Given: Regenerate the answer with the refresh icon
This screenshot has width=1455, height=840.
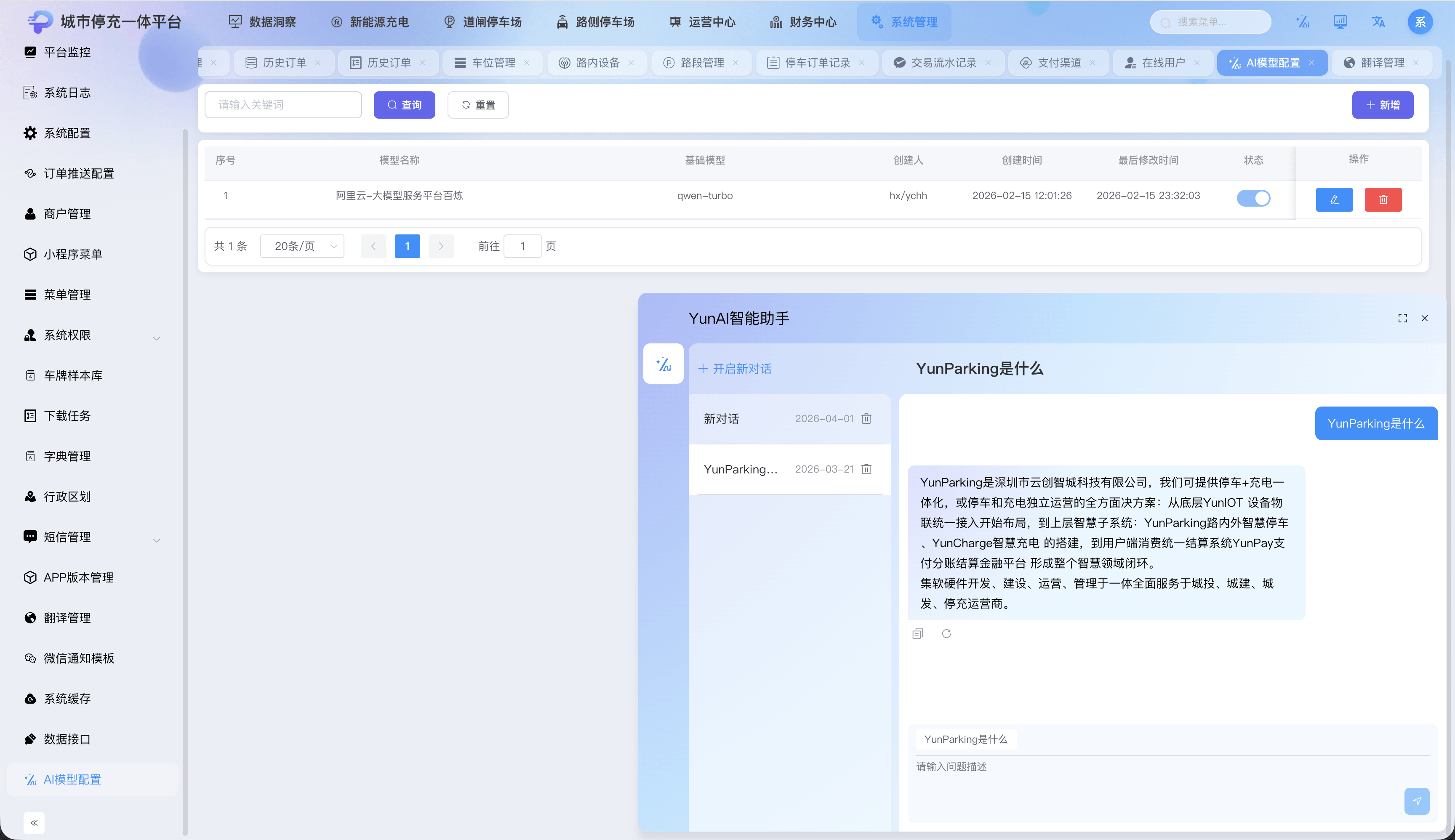Looking at the screenshot, I should [x=946, y=633].
